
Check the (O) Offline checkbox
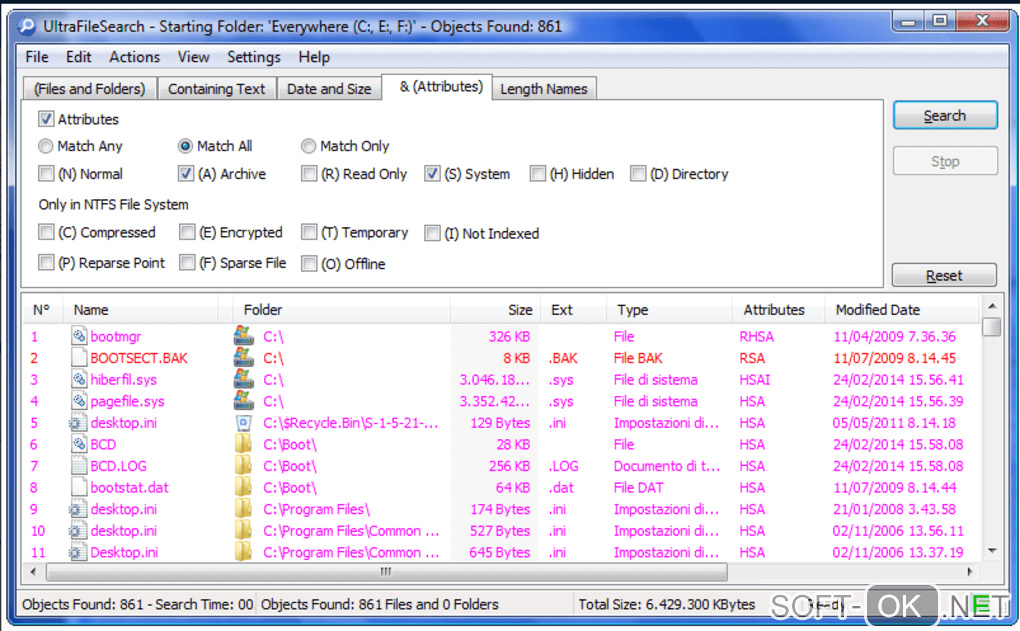click(x=309, y=263)
